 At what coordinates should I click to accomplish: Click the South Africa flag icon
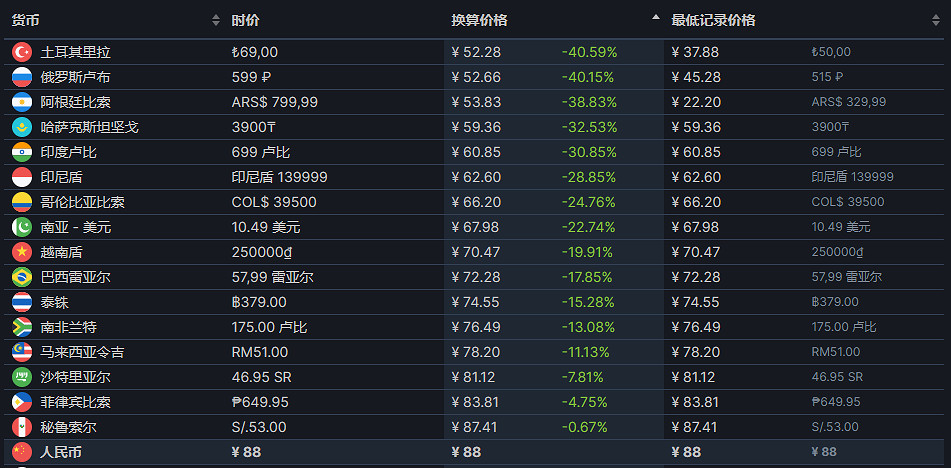point(22,327)
